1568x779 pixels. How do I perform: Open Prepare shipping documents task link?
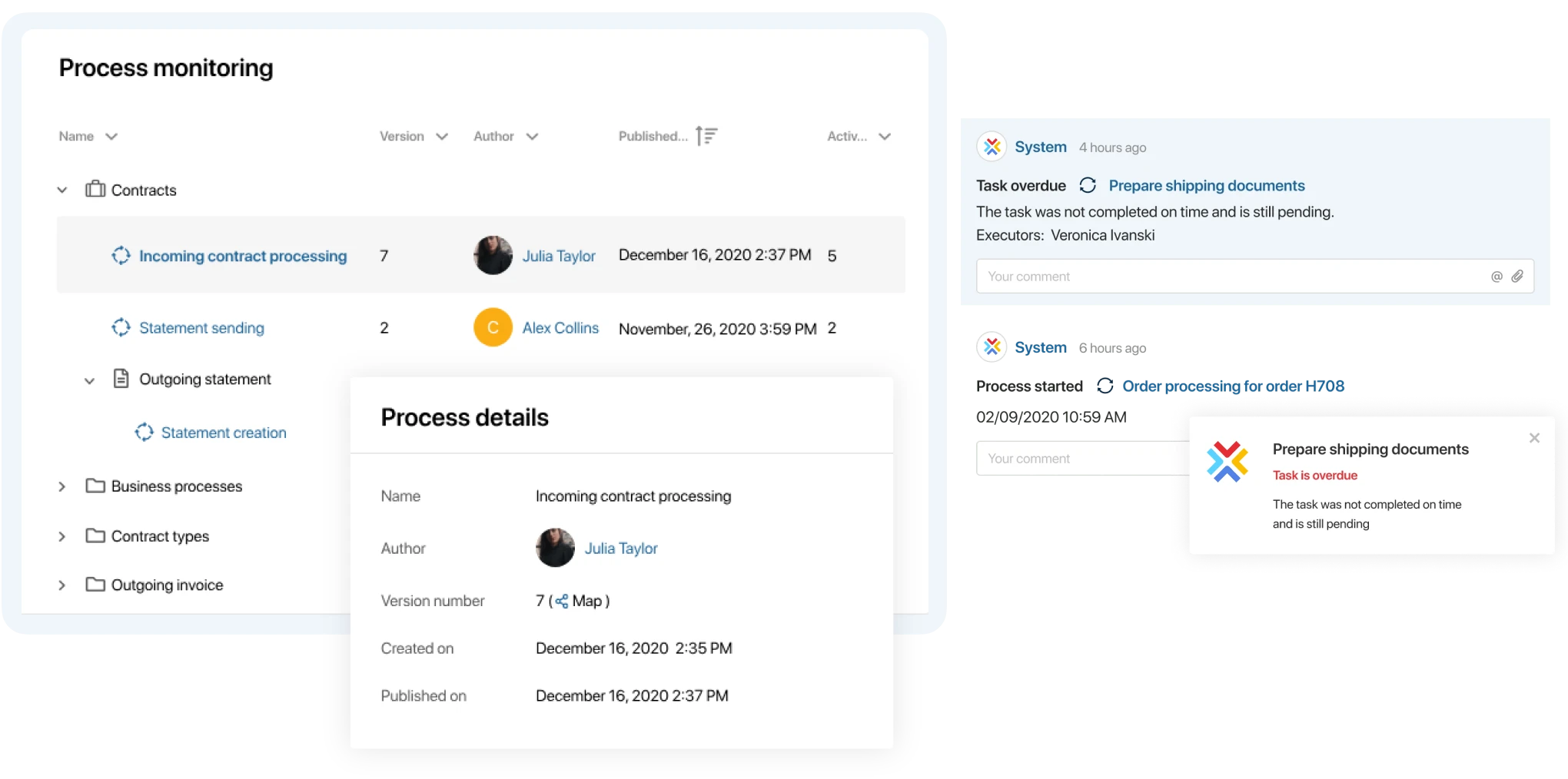click(x=1206, y=186)
